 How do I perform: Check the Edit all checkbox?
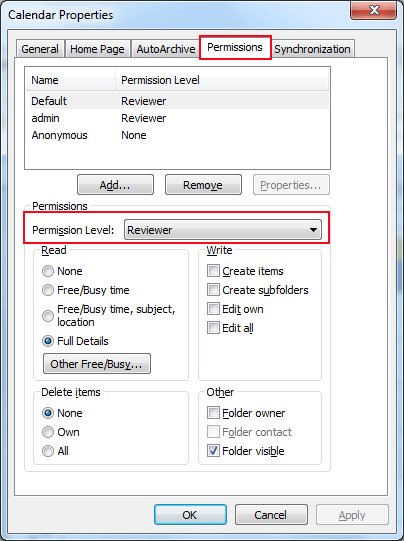pyautogui.click(x=213, y=327)
